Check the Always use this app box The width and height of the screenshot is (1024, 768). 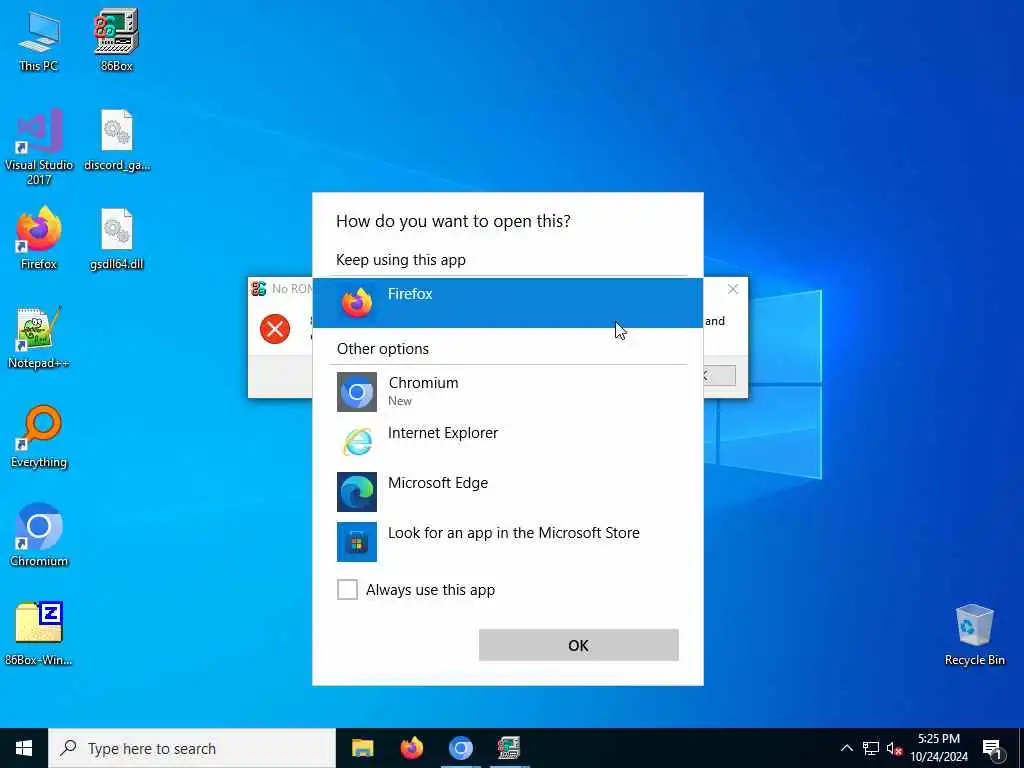pyautogui.click(x=347, y=590)
